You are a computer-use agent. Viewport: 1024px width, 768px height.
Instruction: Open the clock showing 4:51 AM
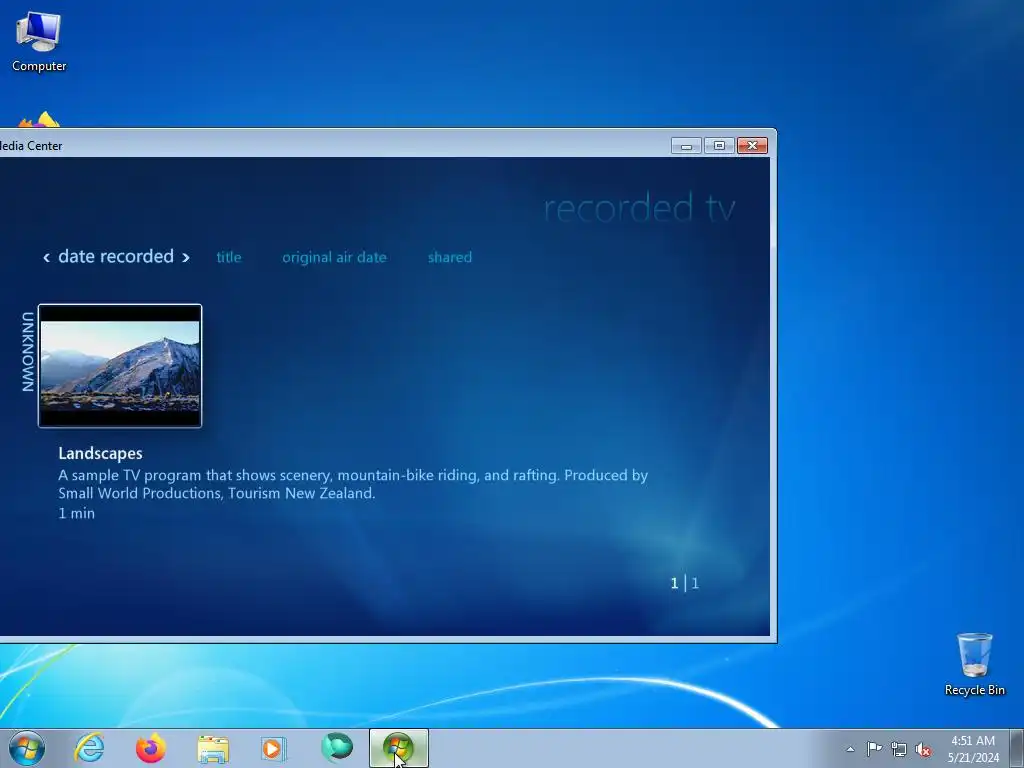point(973,749)
